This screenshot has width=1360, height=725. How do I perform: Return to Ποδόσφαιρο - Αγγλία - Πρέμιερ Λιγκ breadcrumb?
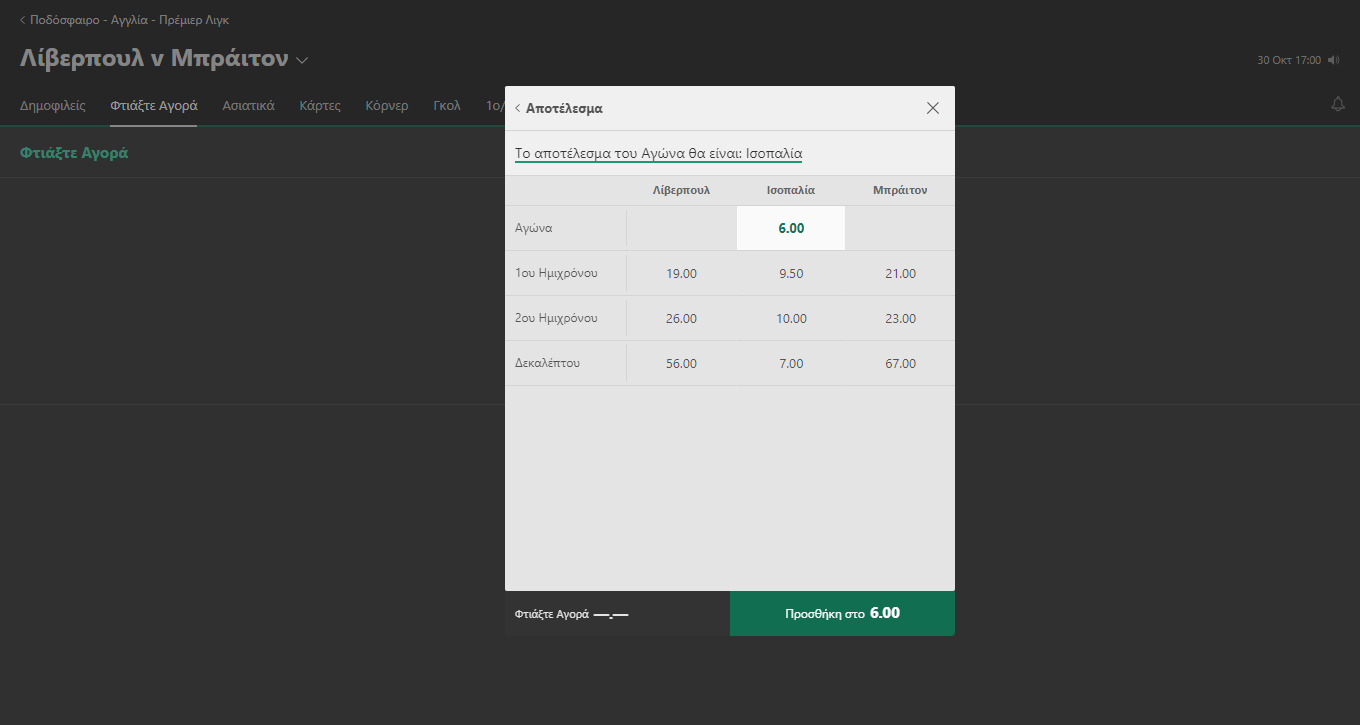pos(124,20)
